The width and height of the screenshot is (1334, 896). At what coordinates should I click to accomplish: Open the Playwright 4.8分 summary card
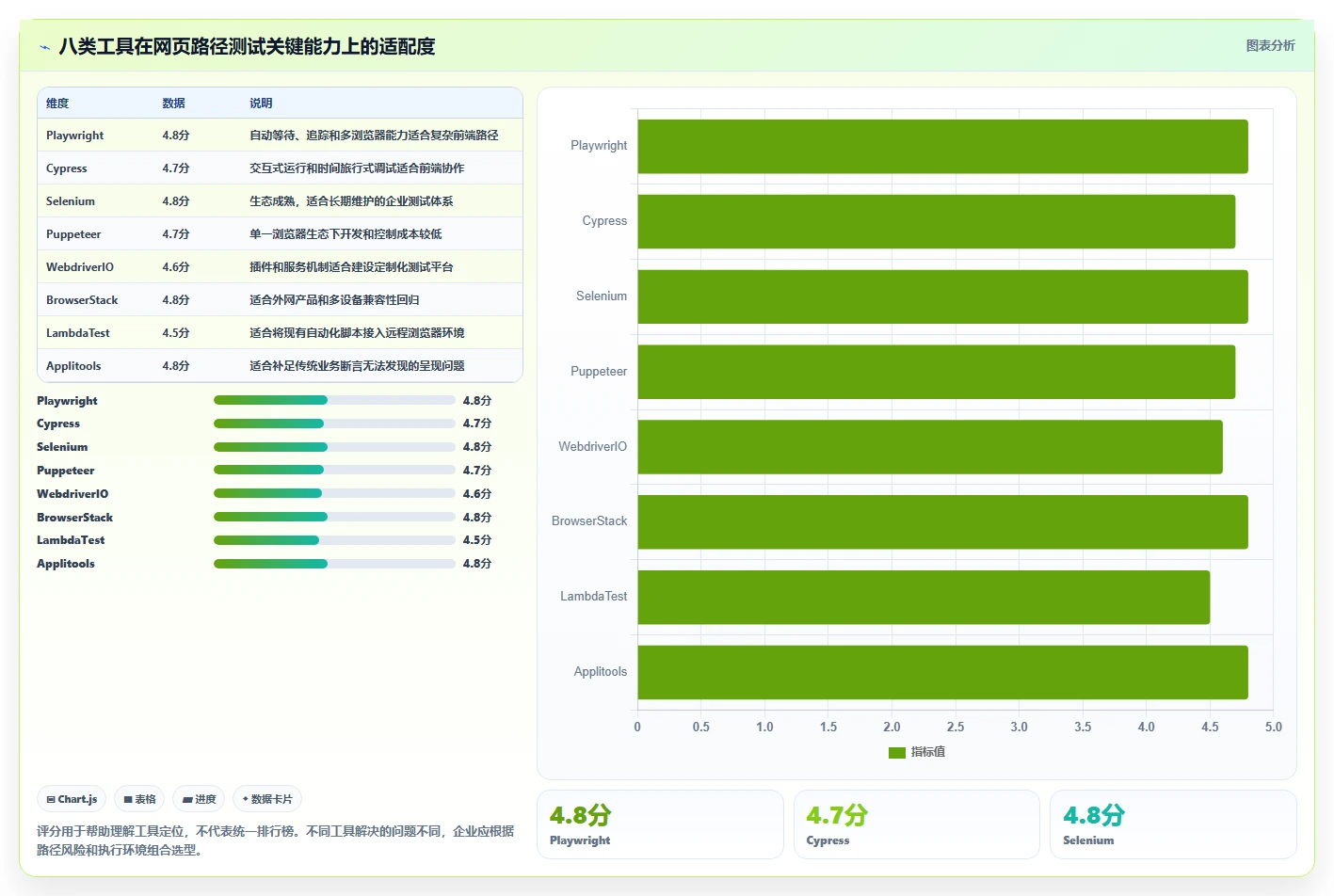point(660,824)
